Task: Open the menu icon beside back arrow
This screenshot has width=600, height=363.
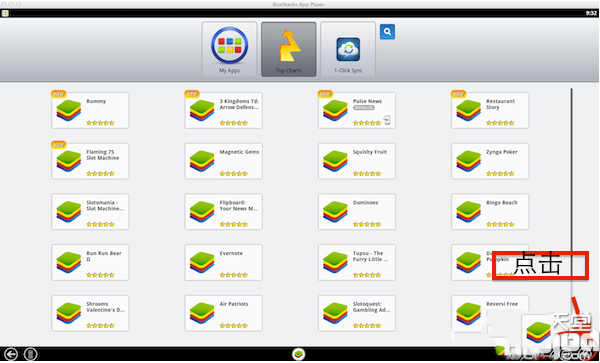Action: (30, 354)
